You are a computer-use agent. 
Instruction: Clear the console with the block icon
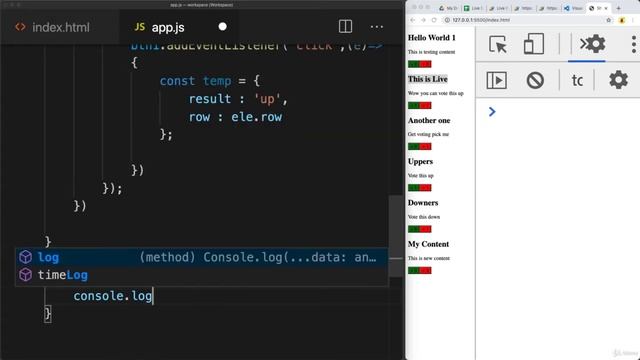coord(535,80)
